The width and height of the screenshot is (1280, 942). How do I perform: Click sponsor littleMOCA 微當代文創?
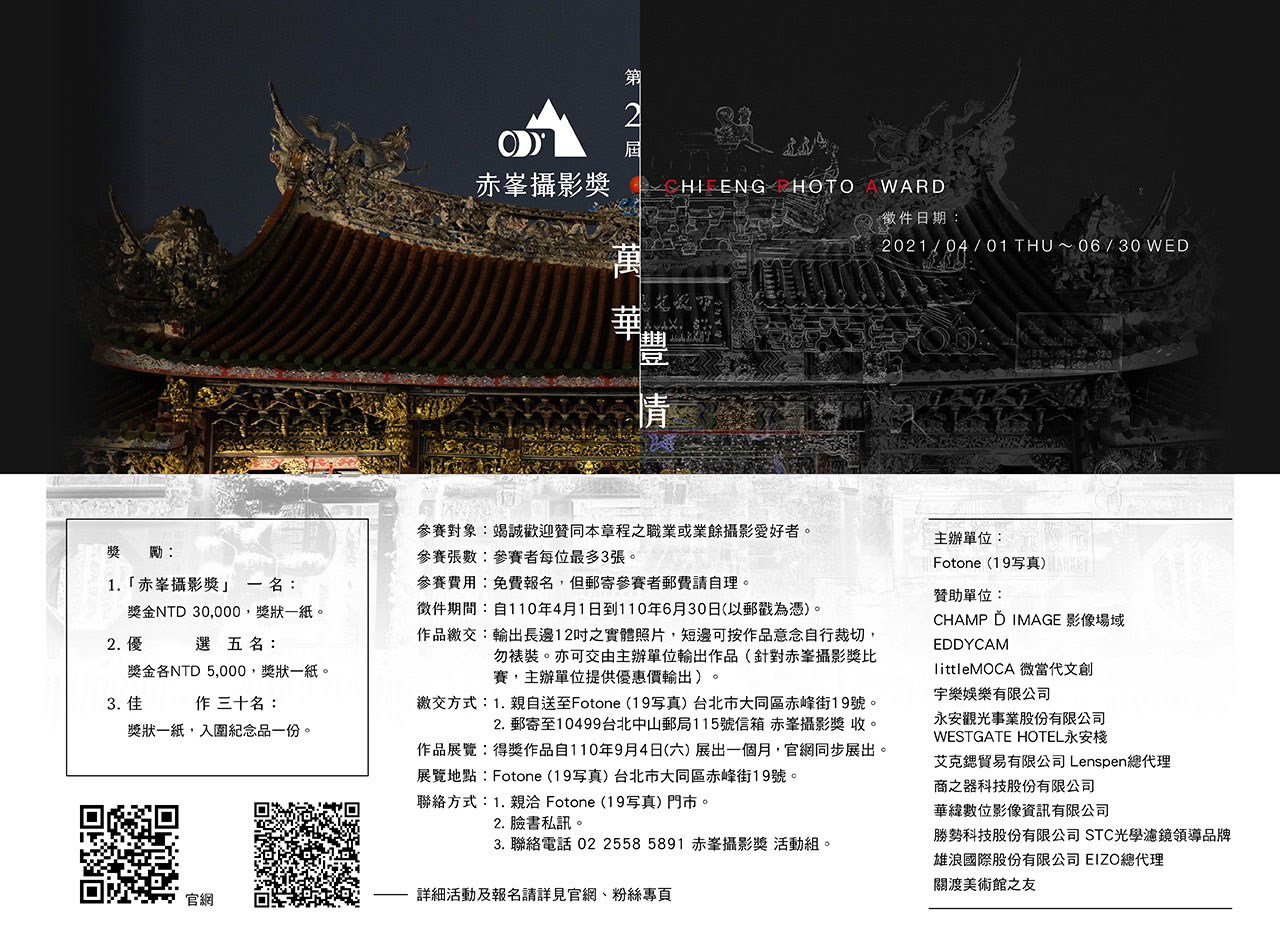pos(1013,669)
